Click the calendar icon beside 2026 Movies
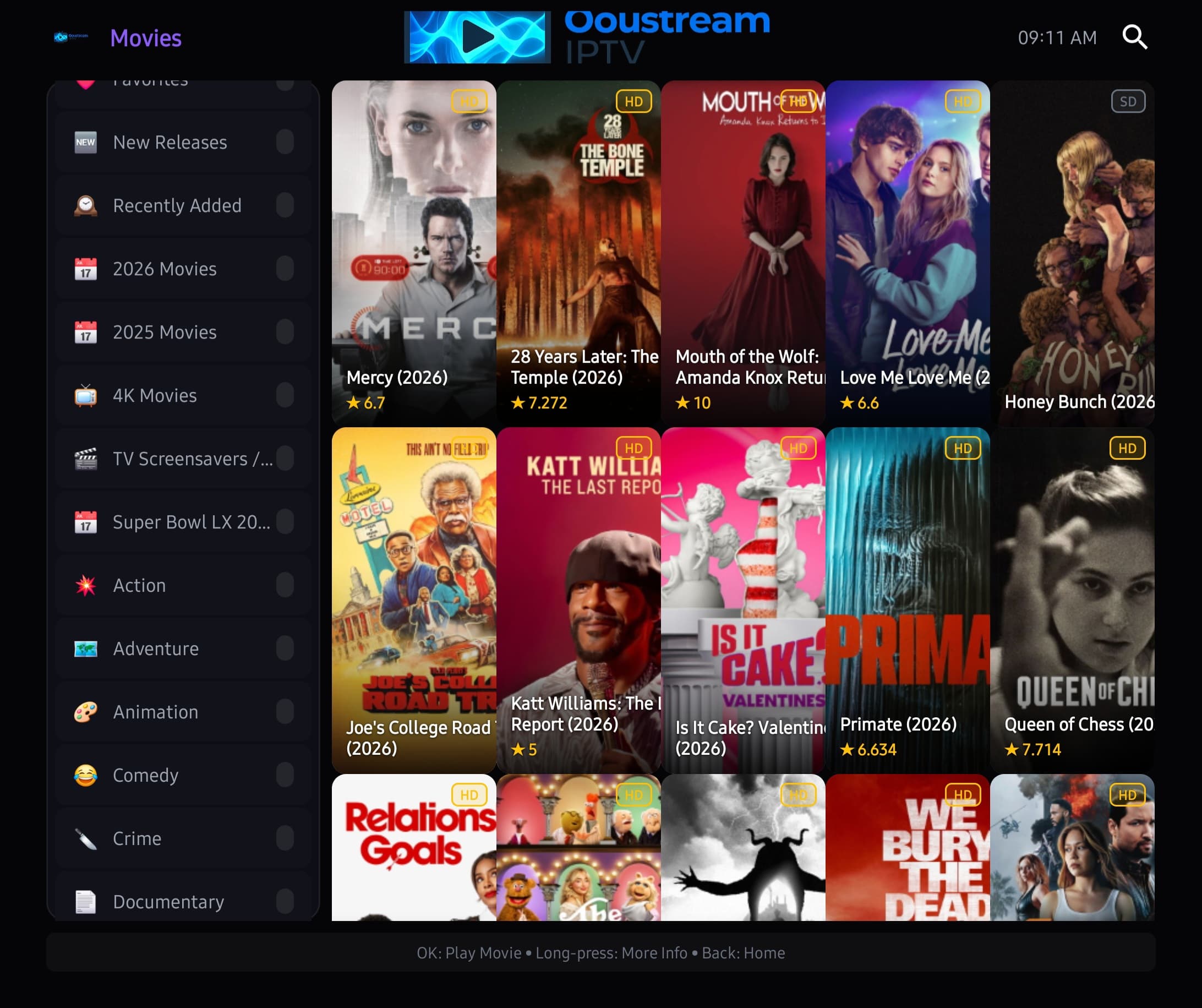The image size is (1202, 1008). pyautogui.click(x=86, y=269)
